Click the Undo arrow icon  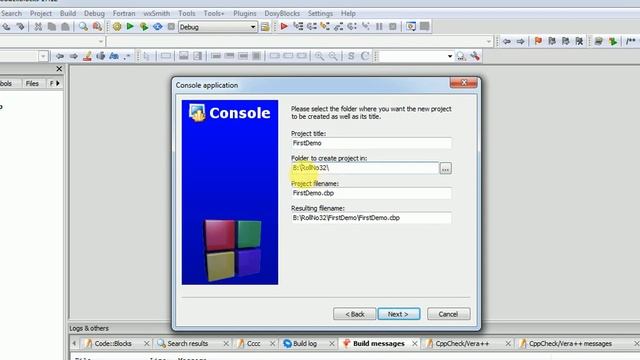pyautogui.click(x=6, y=27)
